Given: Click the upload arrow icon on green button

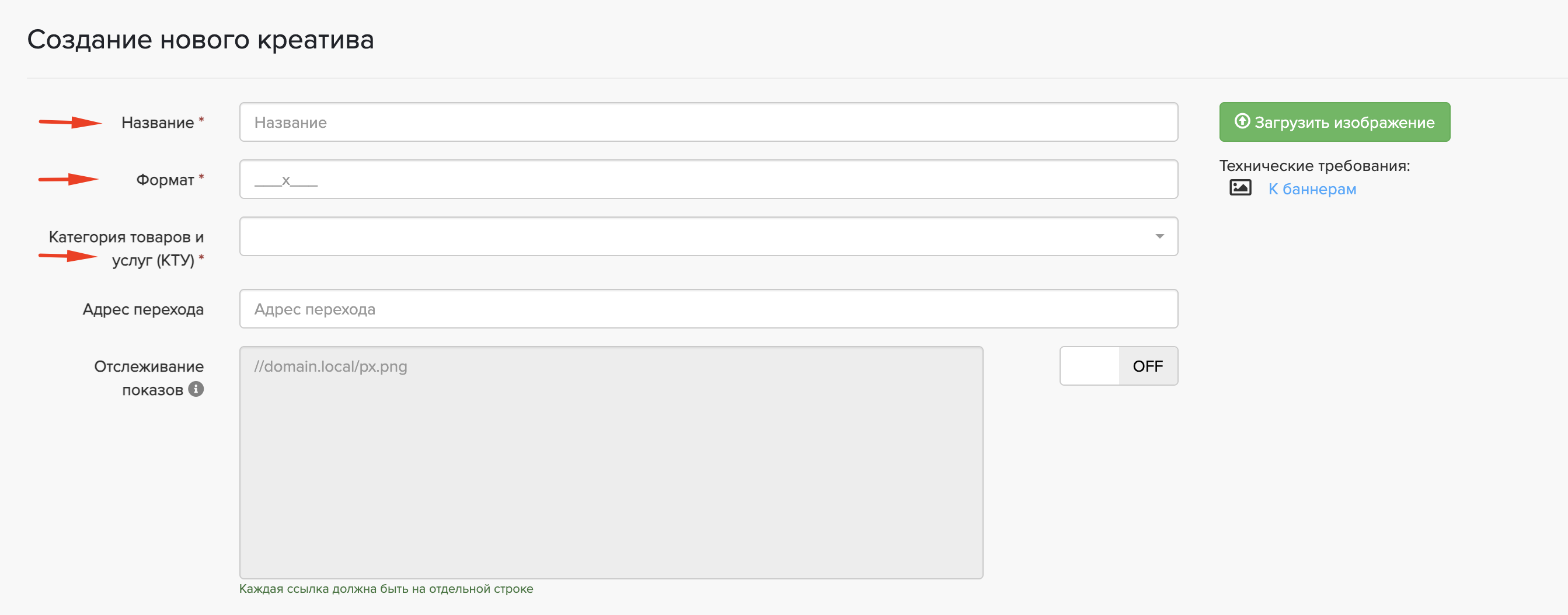Looking at the screenshot, I should coord(1242,122).
